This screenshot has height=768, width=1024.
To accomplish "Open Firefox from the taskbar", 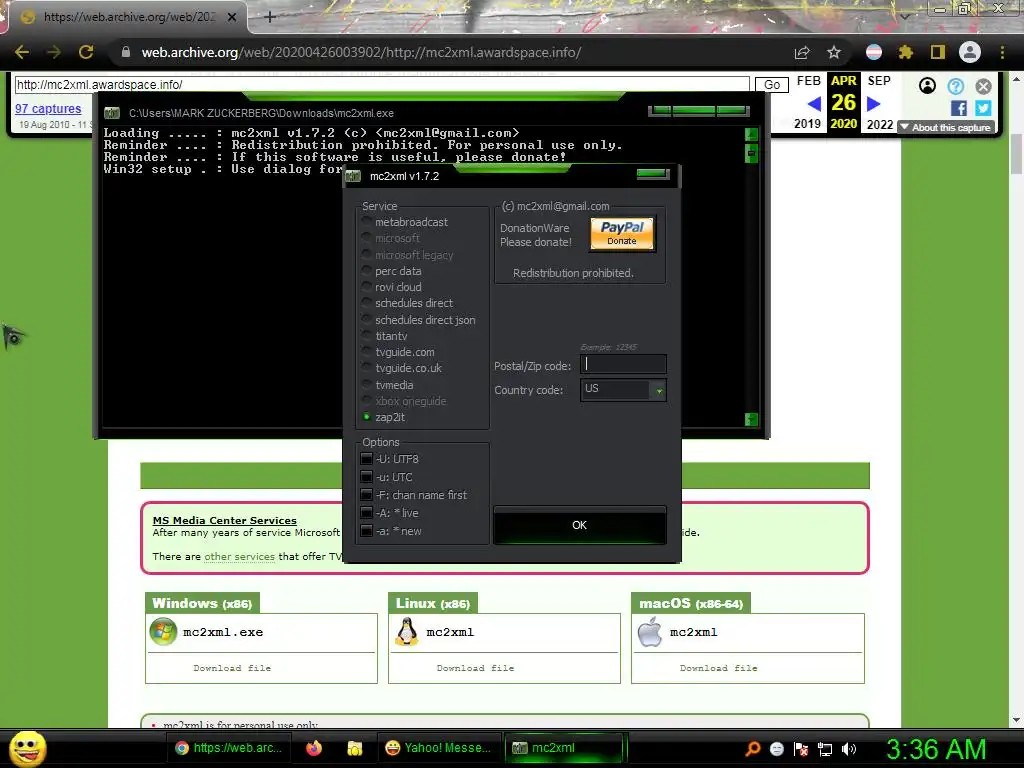I will click(x=314, y=748).
